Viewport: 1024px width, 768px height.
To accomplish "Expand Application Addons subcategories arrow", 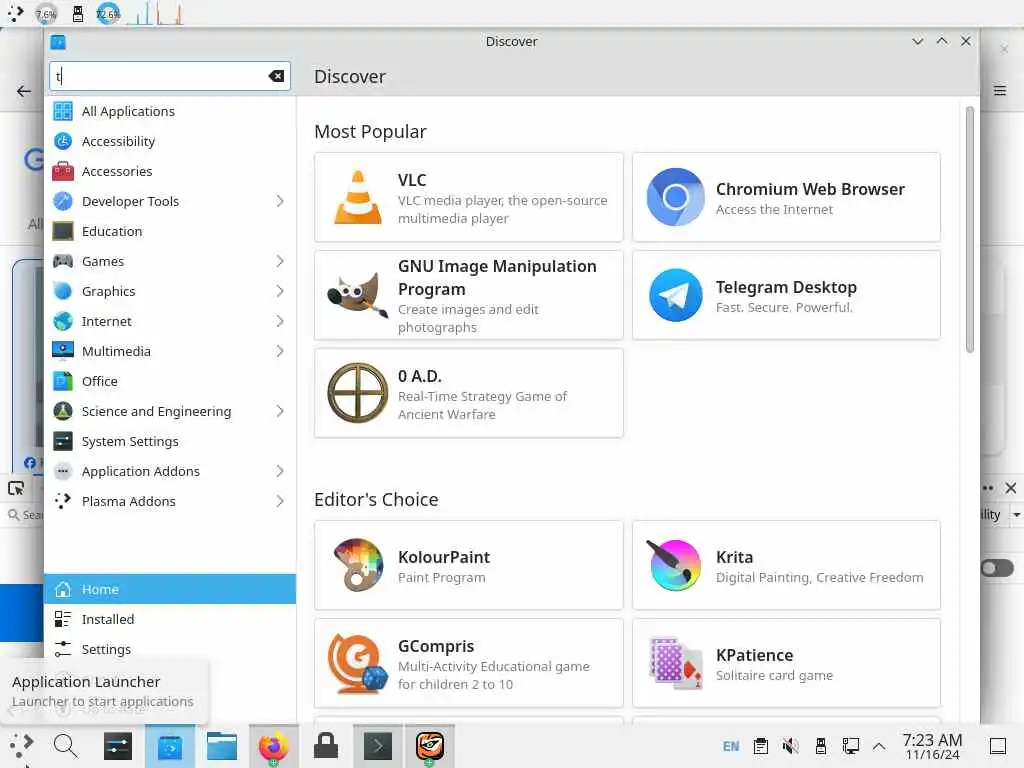I will (280, 472).
